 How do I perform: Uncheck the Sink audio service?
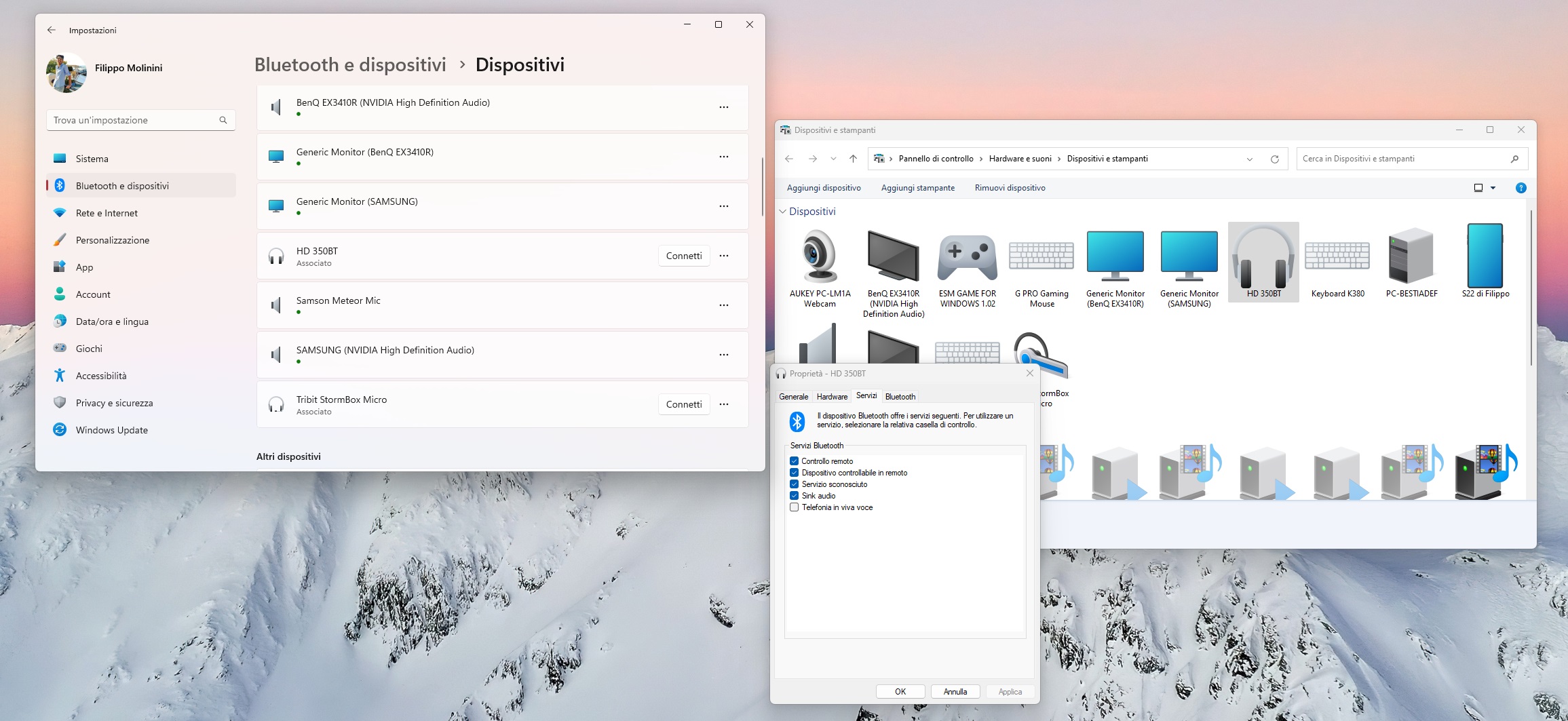(x=794, y=496)
